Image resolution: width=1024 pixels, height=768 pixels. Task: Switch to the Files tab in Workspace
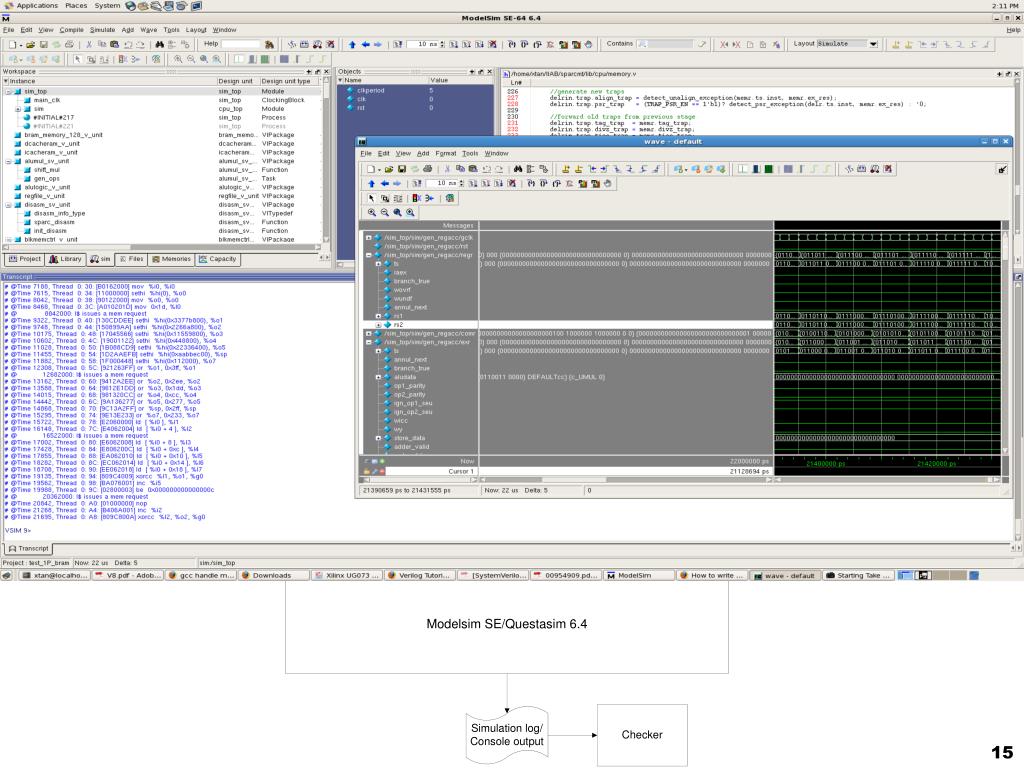(x=132, y=259)
